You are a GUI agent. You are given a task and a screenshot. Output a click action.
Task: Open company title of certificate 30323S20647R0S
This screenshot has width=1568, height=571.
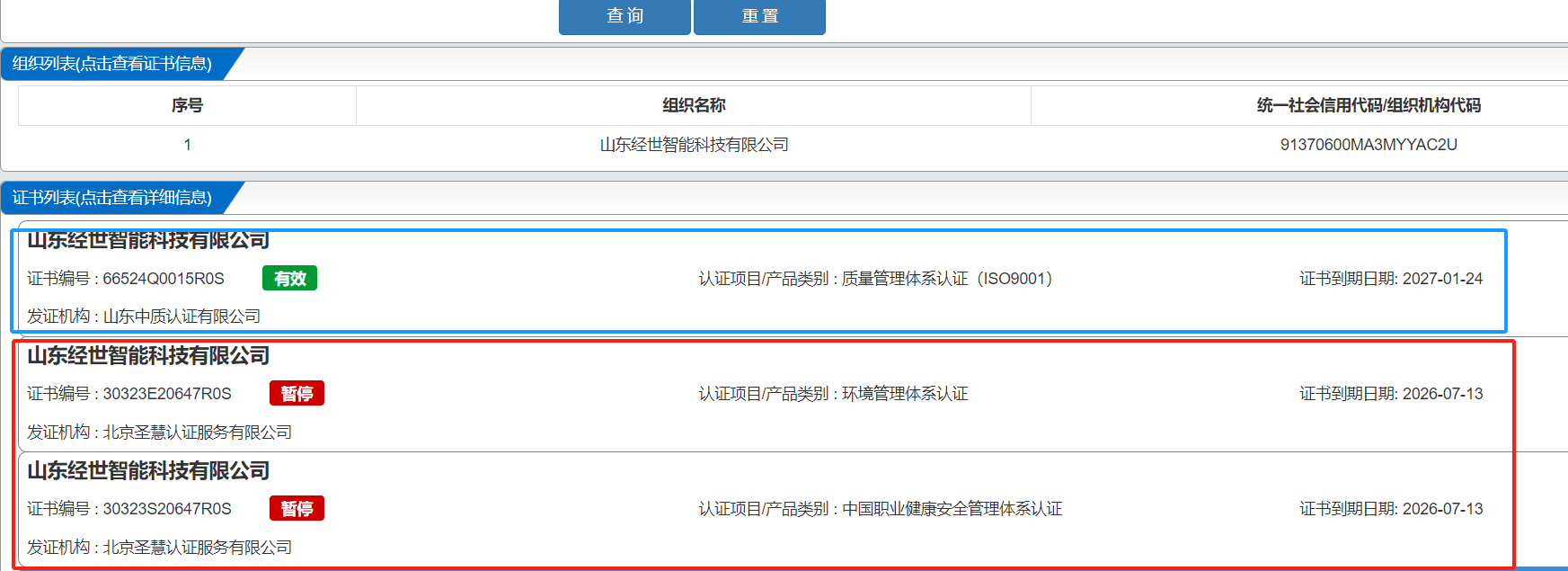coord(148,471)
